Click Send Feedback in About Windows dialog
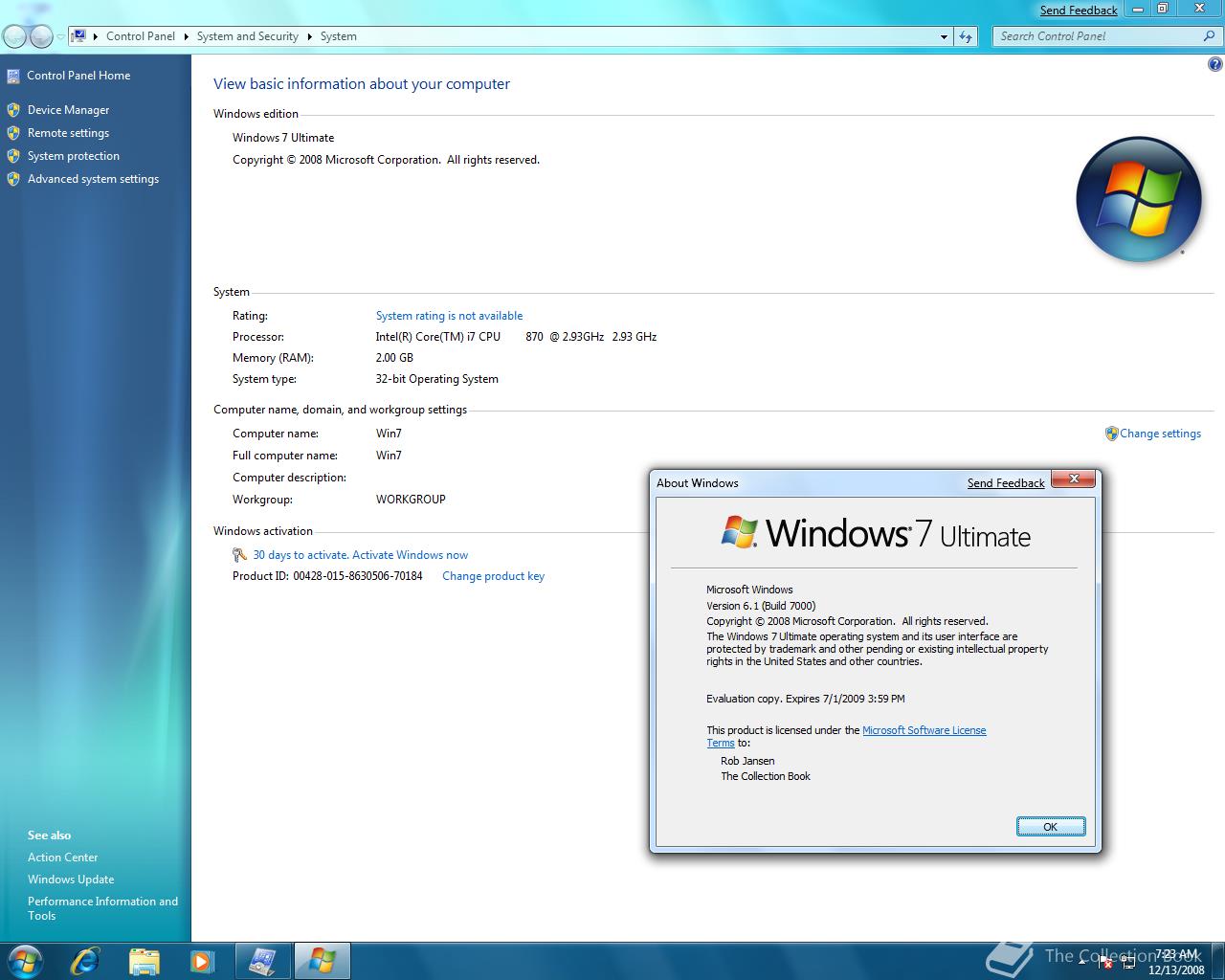 tap(1006, 483)
